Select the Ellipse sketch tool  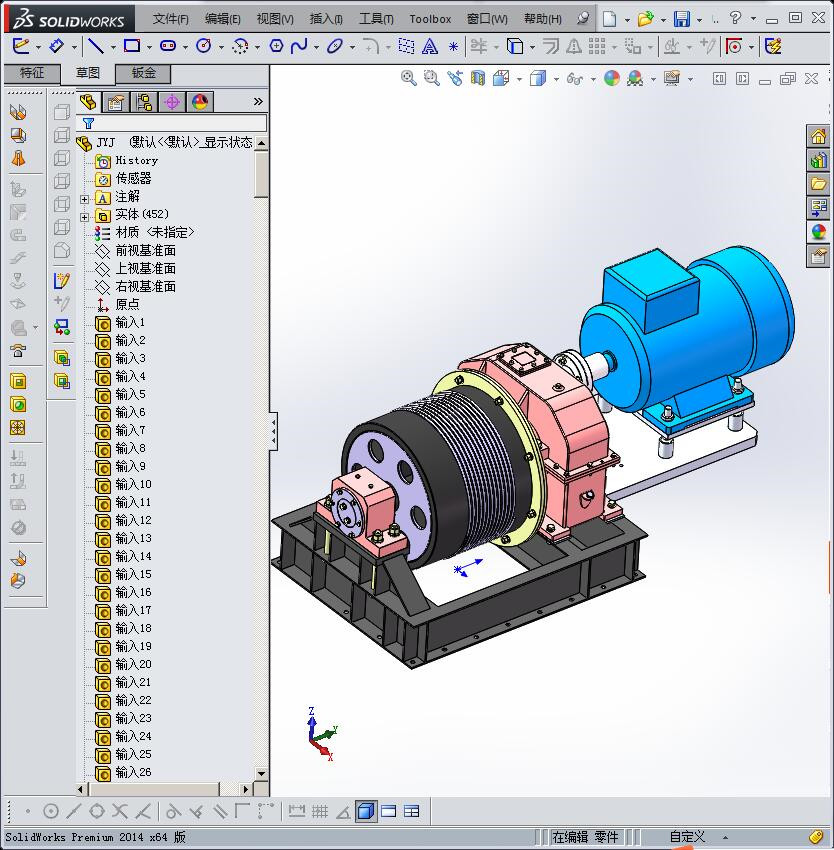click(x=335, y=46)
